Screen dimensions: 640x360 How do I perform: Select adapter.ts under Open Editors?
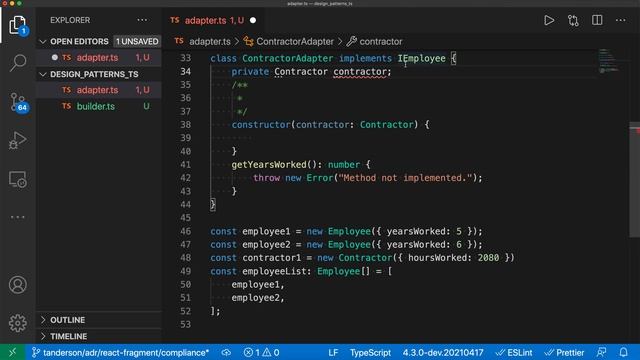(x=99, y=58)
